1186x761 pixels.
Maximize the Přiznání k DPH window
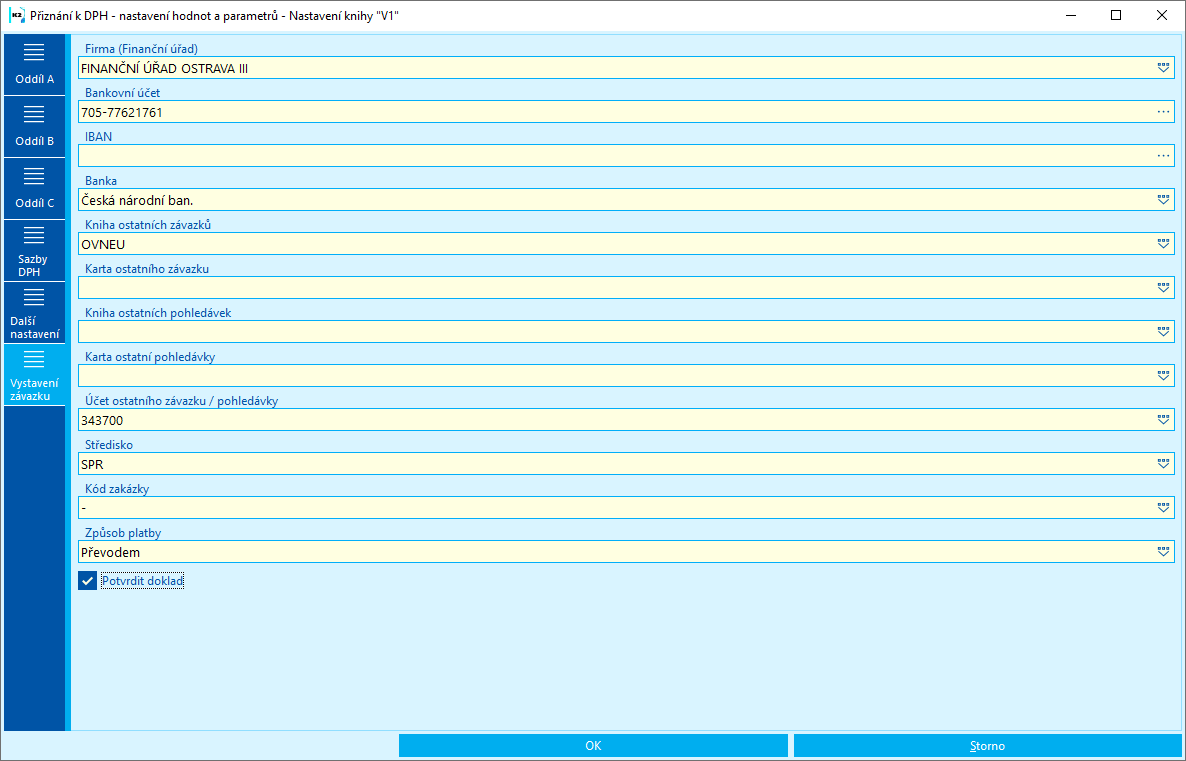pos(1116,15)
